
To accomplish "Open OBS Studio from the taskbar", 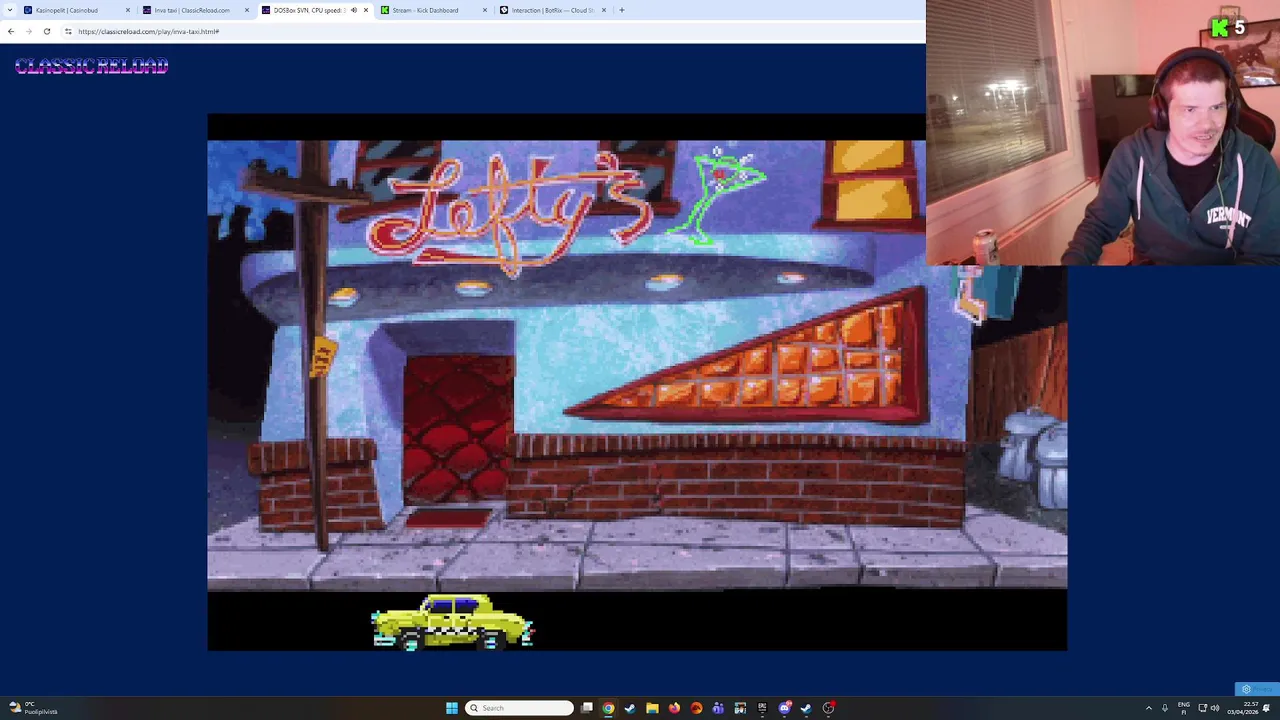I will click(x=828, y=708).
